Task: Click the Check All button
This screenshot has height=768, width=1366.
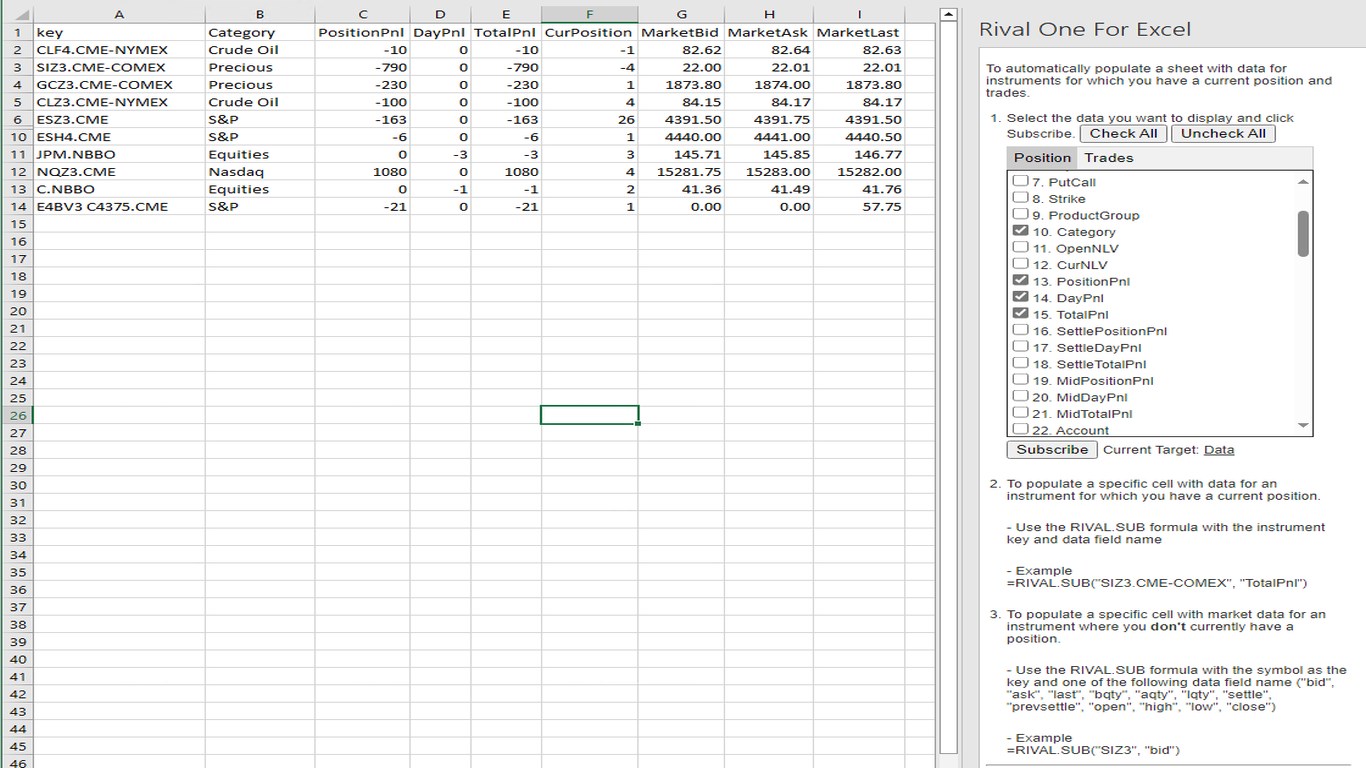Action: click(1123, 134)
